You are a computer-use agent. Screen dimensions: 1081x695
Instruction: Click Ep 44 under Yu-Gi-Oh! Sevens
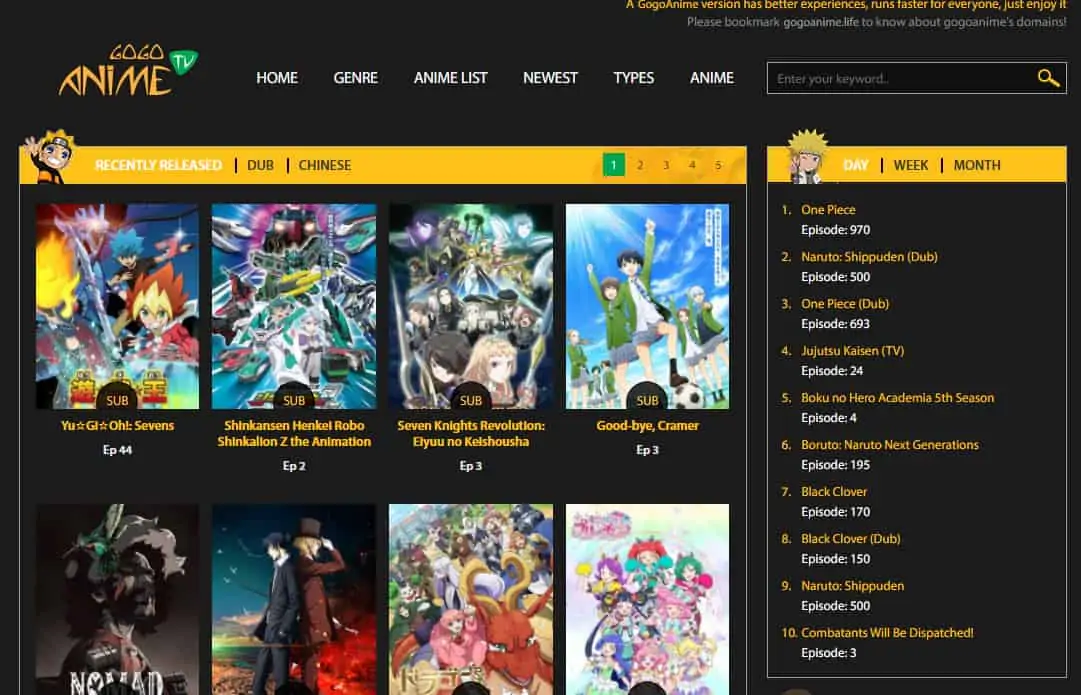pyautogui.click(x=117, y=450)
